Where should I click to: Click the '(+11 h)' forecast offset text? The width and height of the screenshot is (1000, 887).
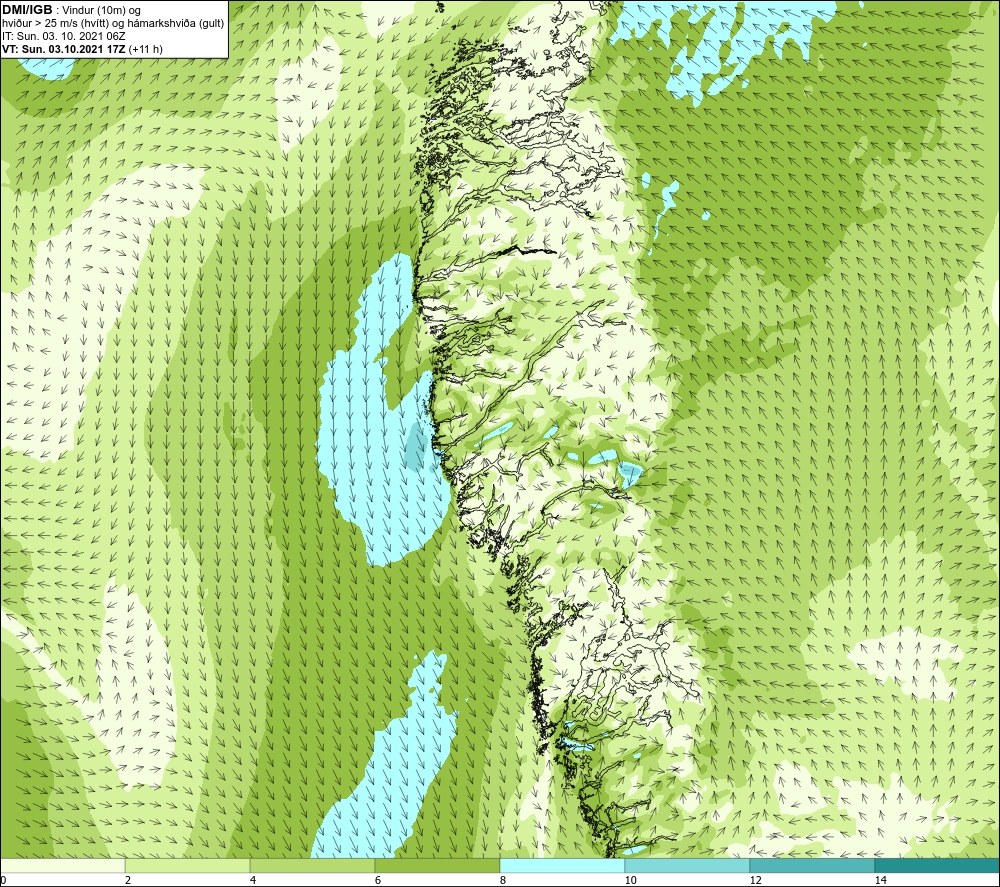[x=145, y=49]
